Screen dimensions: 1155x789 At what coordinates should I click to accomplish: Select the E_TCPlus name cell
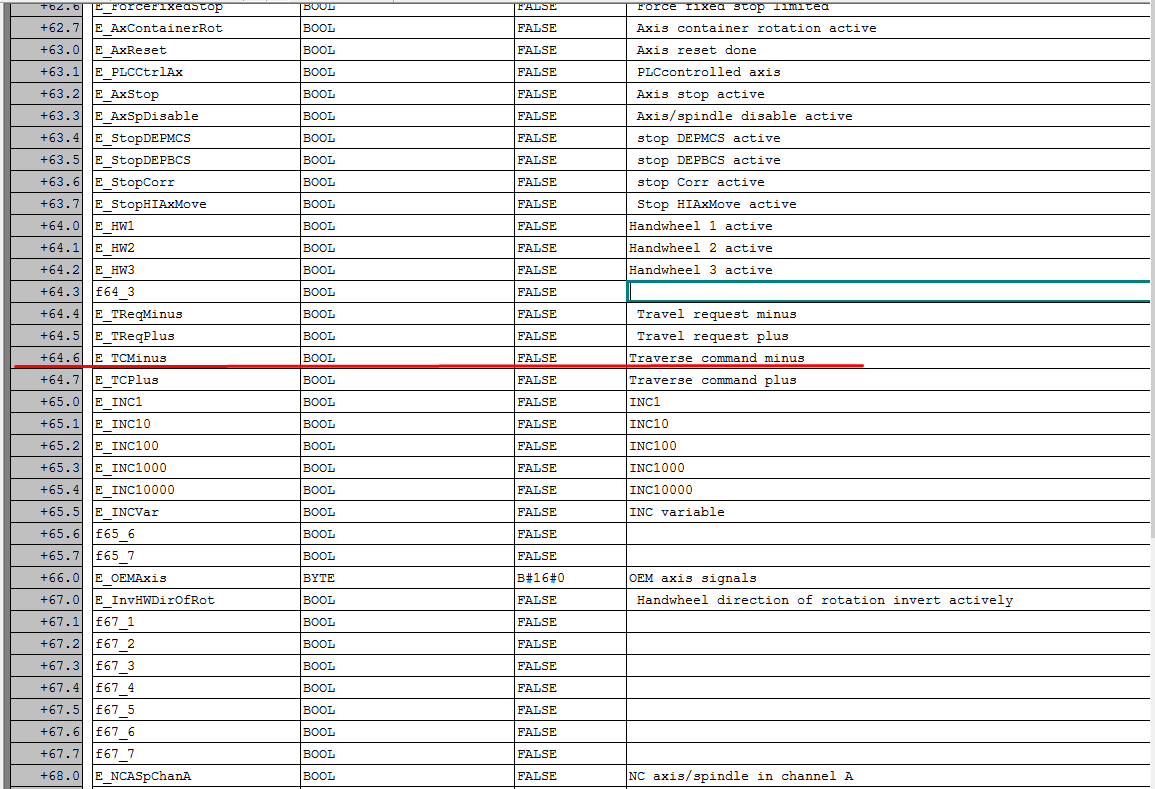pyautogui.click(x=197, y=380)
